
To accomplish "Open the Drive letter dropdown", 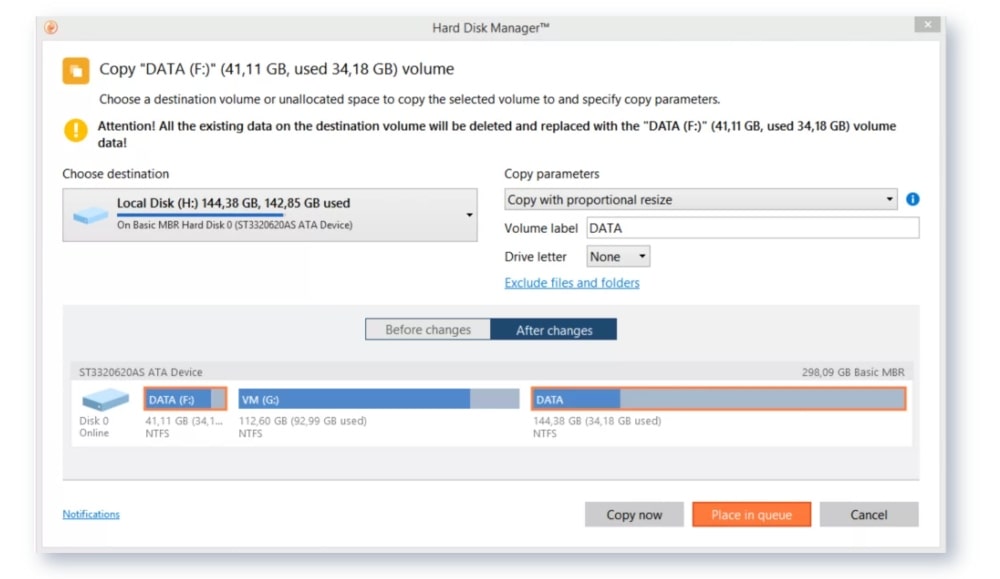I will (619, 257).
